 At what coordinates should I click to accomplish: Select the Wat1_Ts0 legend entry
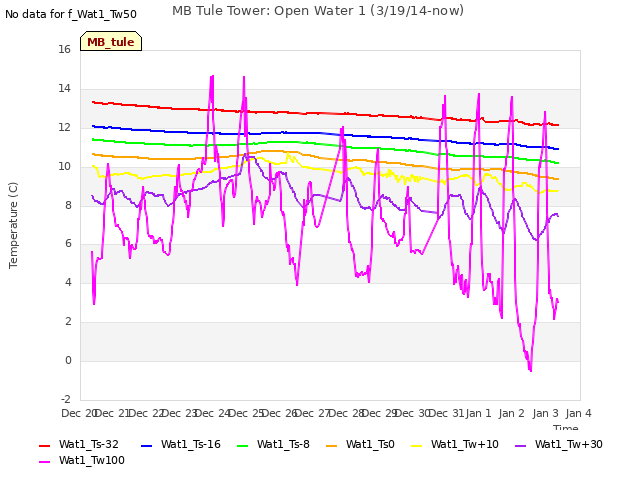[360, 444]
